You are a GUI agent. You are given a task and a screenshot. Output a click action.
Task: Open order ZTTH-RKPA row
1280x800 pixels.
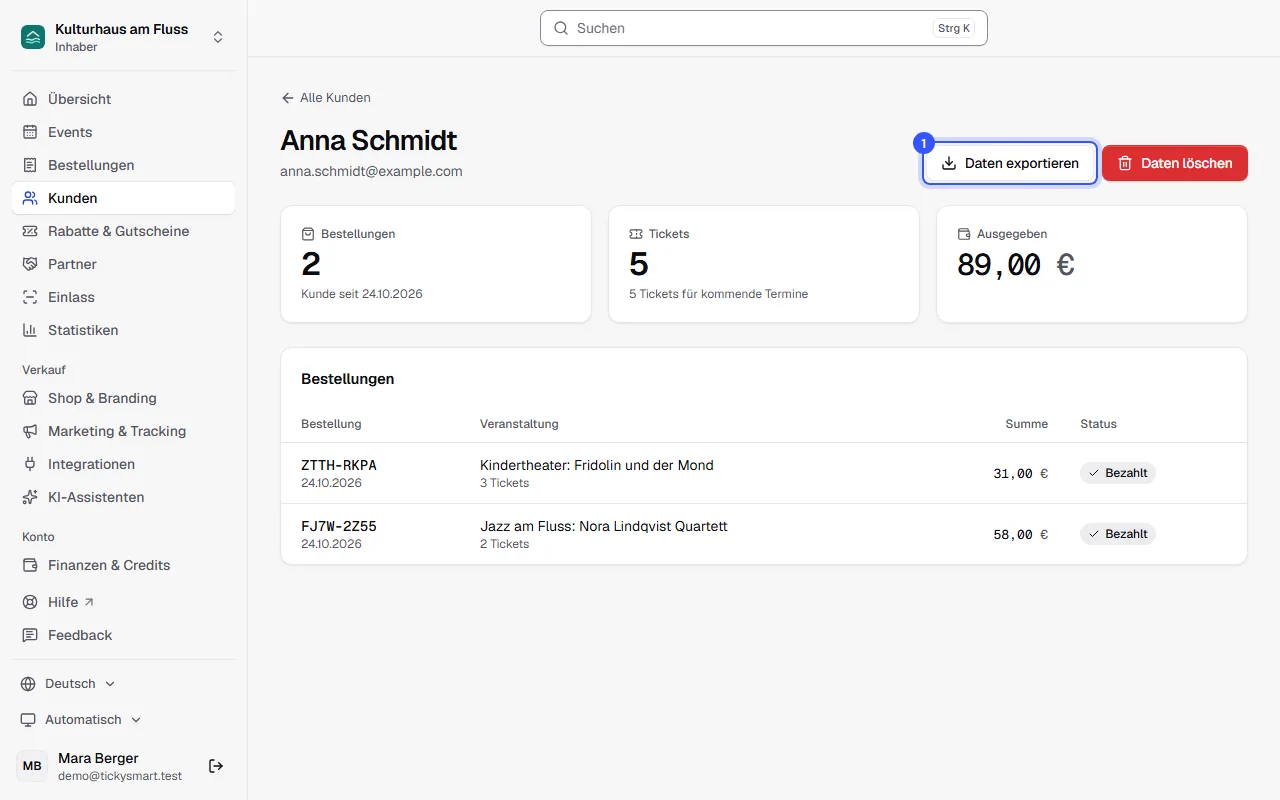764,473
